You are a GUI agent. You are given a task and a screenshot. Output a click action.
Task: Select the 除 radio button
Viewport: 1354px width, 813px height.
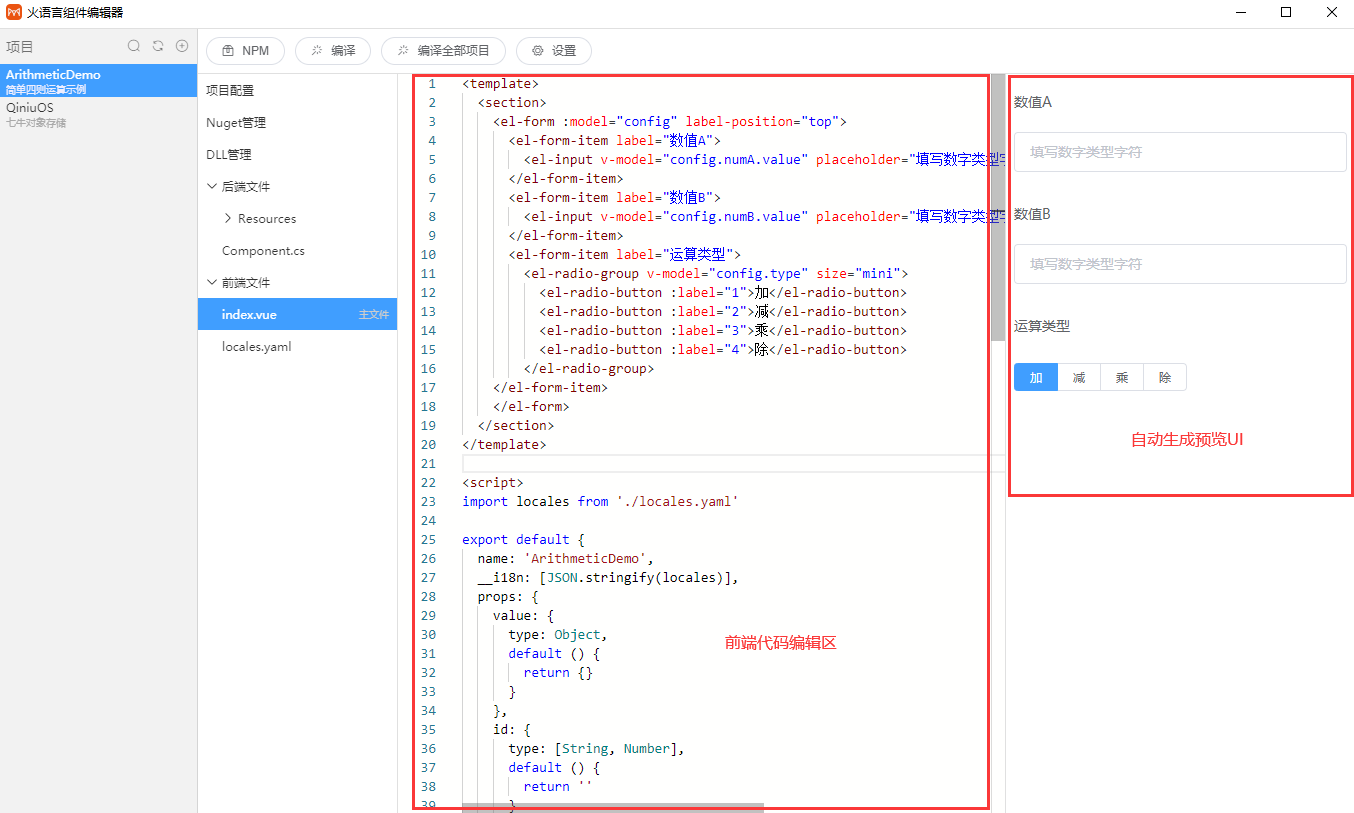pos(1165,377)
